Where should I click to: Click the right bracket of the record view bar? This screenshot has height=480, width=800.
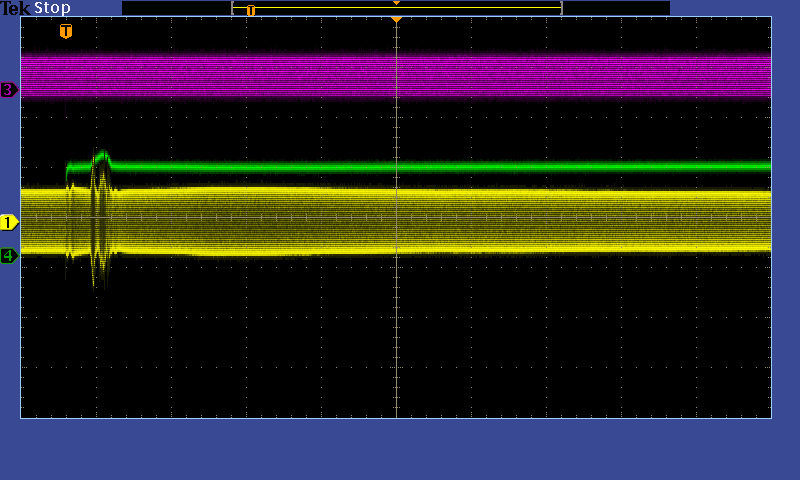pyautogui.click(x=561, y=8)
